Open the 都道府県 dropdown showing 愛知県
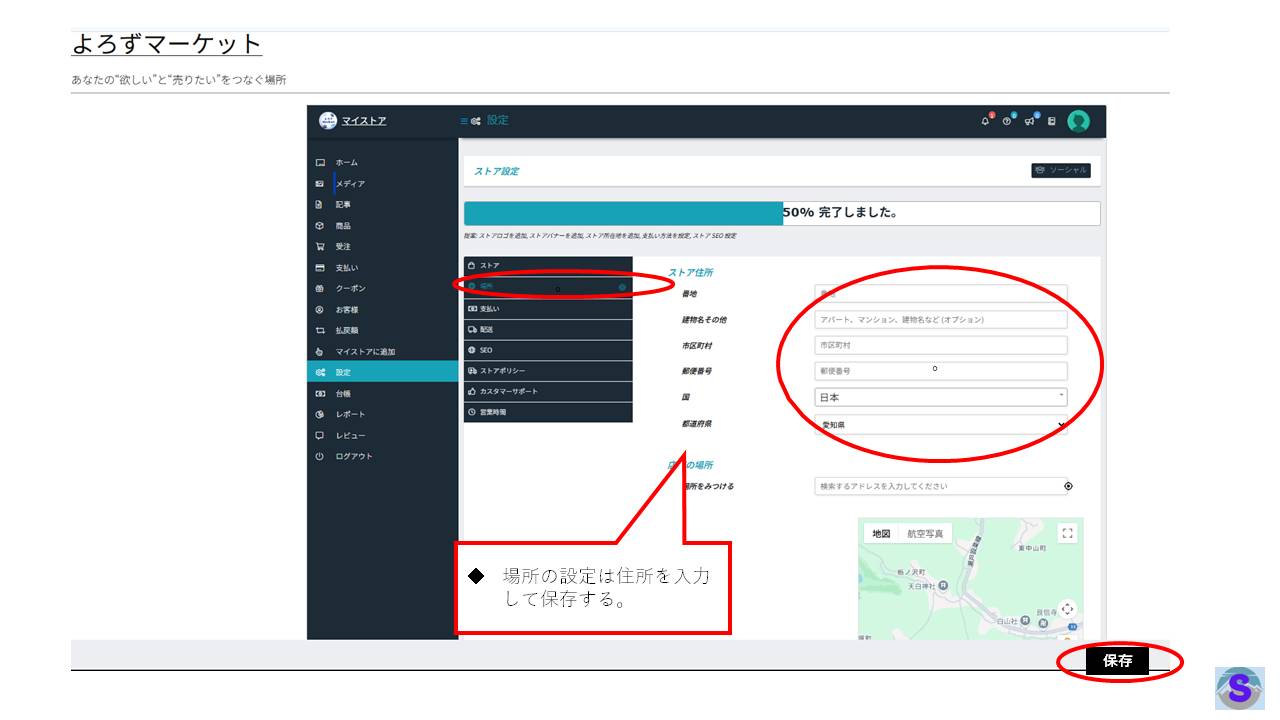The height and width of the screenshot is (720, 1280). click(941, 425)
